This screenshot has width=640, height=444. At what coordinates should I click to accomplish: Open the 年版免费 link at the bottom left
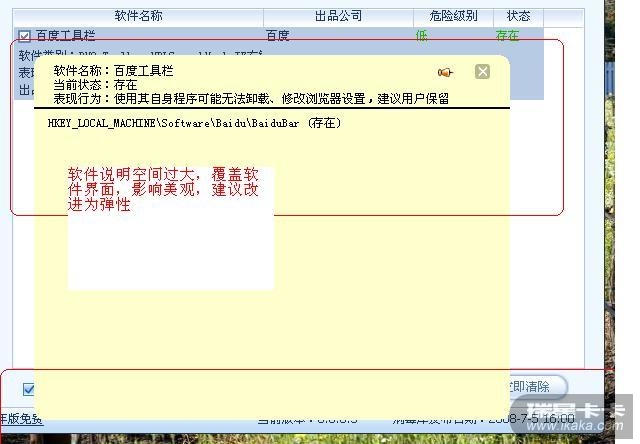[20, 419]
